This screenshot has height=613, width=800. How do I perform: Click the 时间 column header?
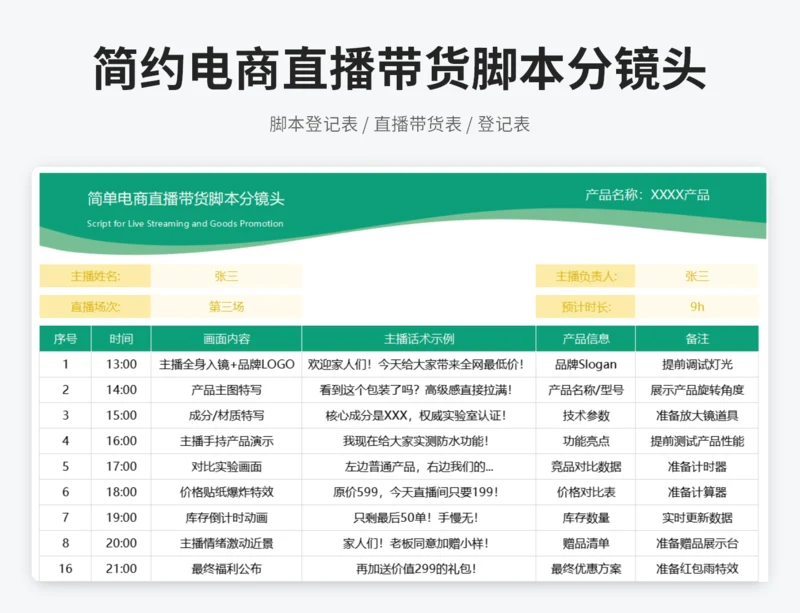(x=121, y=338)
